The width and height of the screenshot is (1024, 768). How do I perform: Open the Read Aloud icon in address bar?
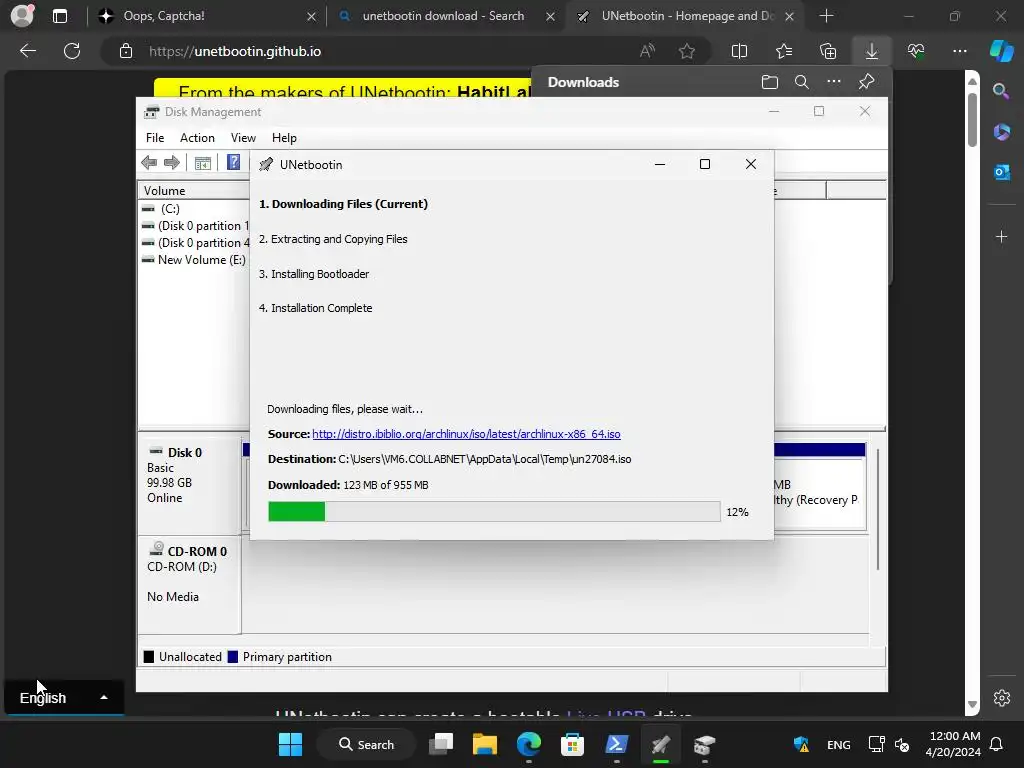click(x=647, y=51)
